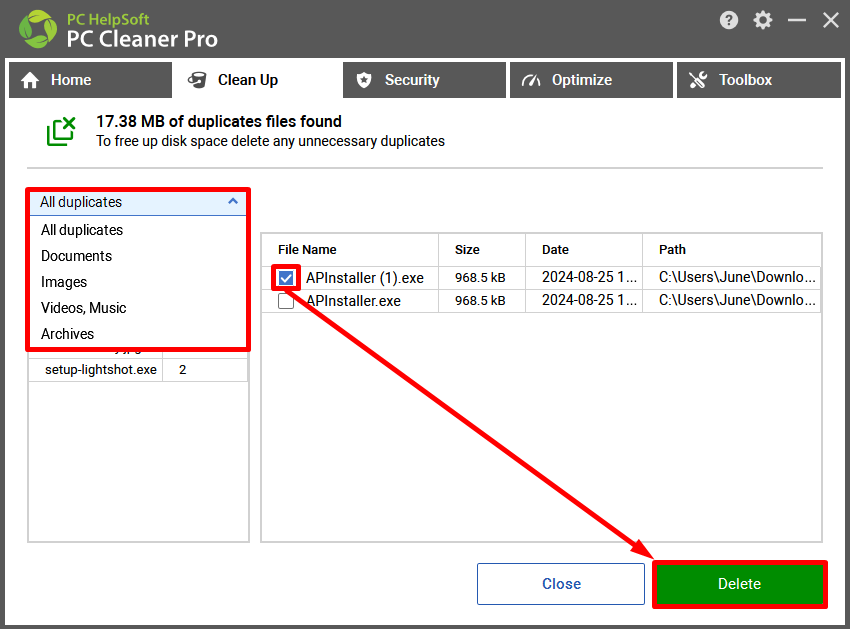Click the size cell of APInstaller (1).exe
The image size is (850, 629).
(482, 278)
